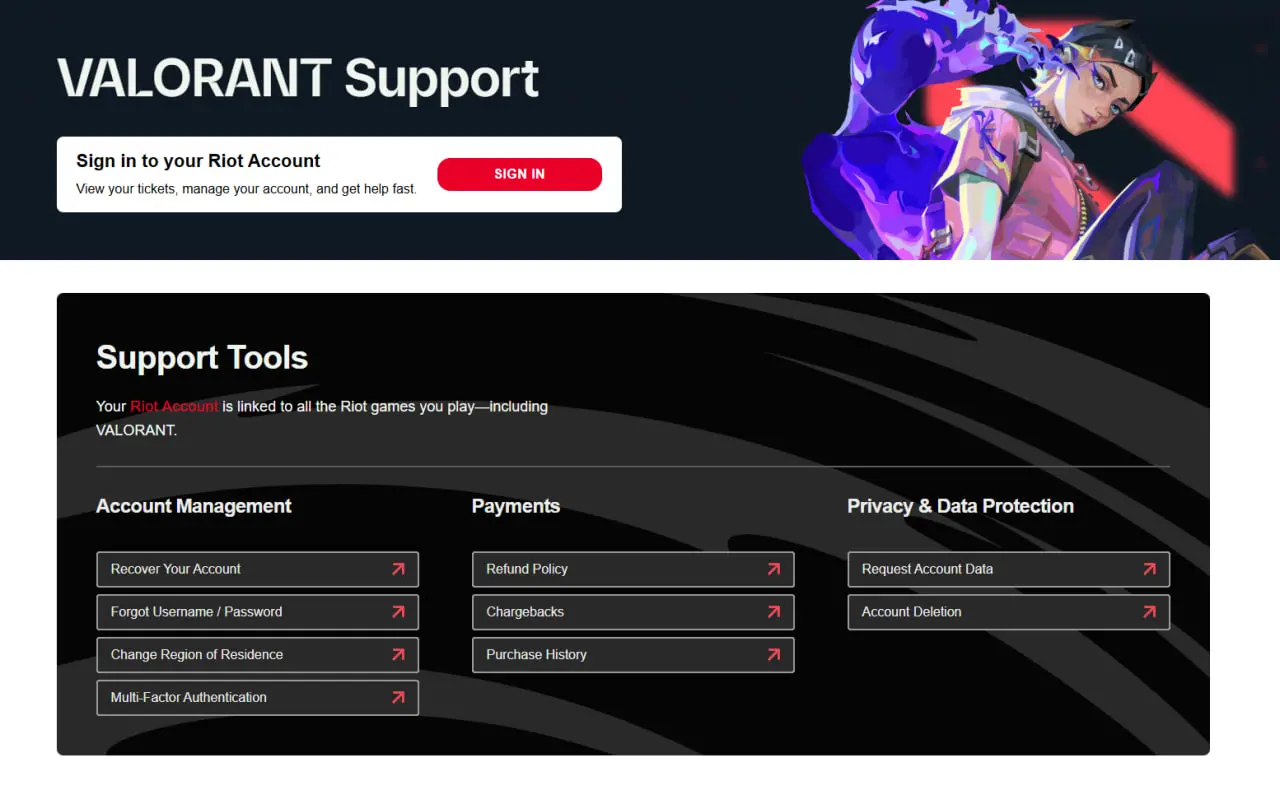Viewport: 1280px width, 804px height.
Task: Click the arrow icon on Change Region of Residence
Action: (x=398, y=655)
